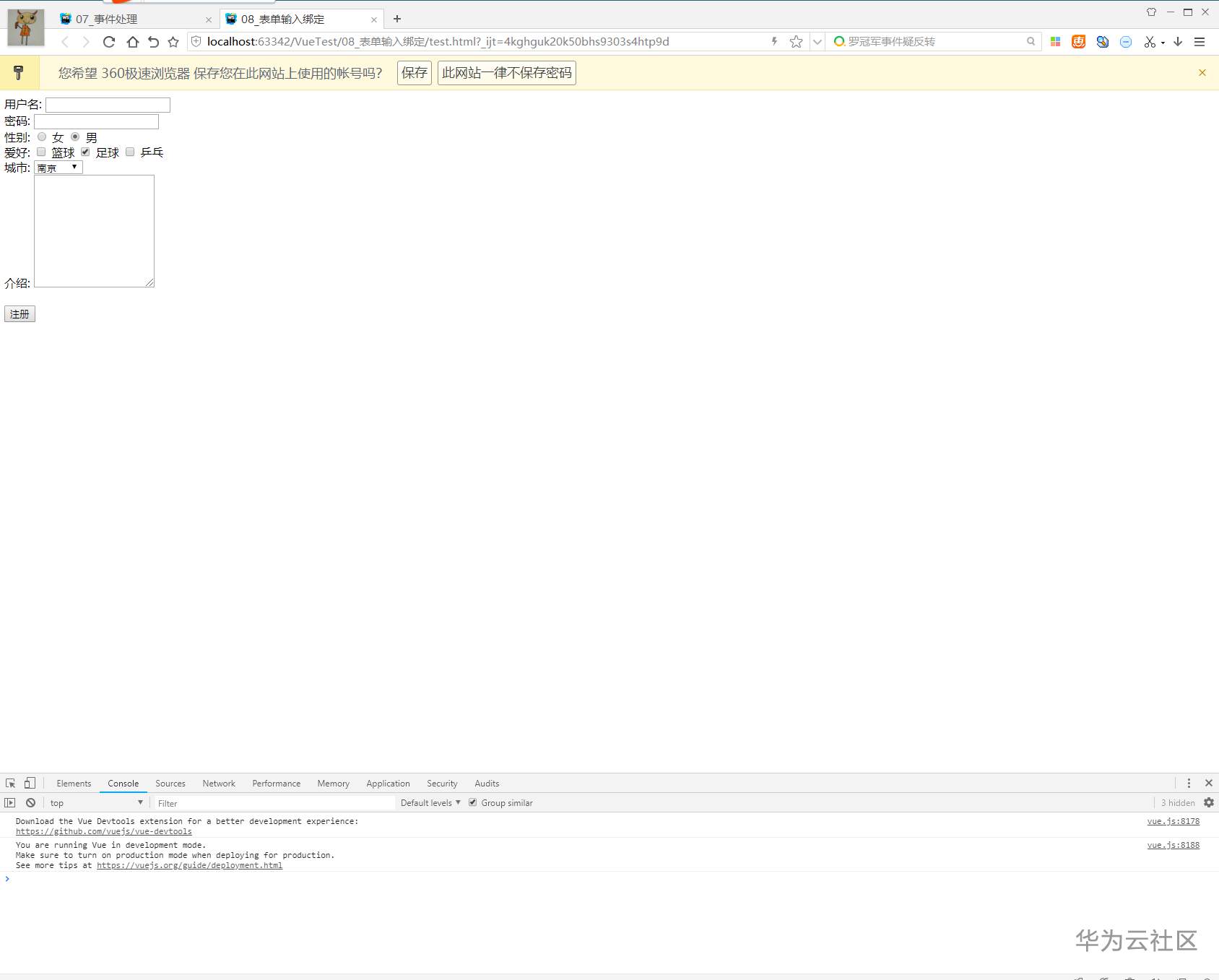
Task: Switch to the 08_表单输入绑定 browser tab
Action: point(300,19)
